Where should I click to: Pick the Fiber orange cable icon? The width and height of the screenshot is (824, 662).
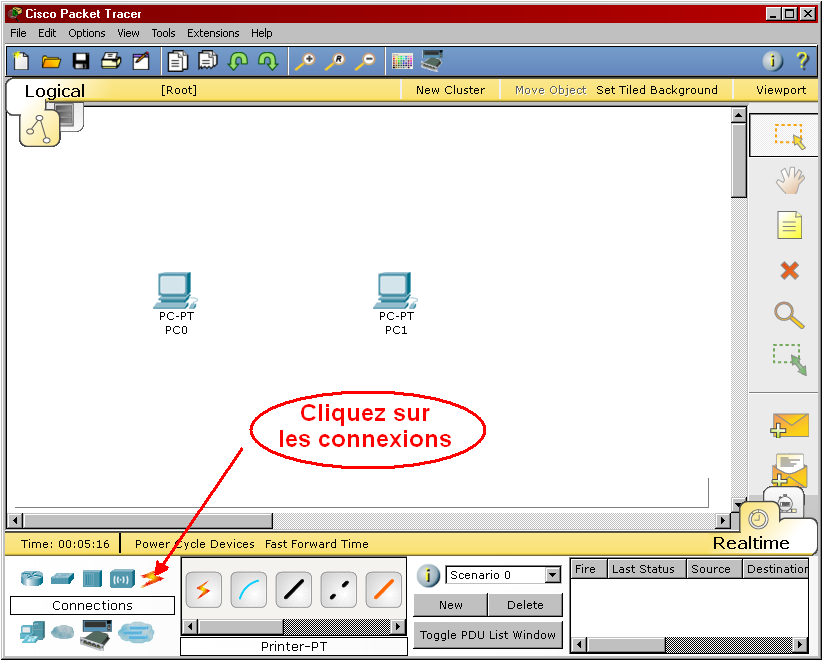click(383, 590)
